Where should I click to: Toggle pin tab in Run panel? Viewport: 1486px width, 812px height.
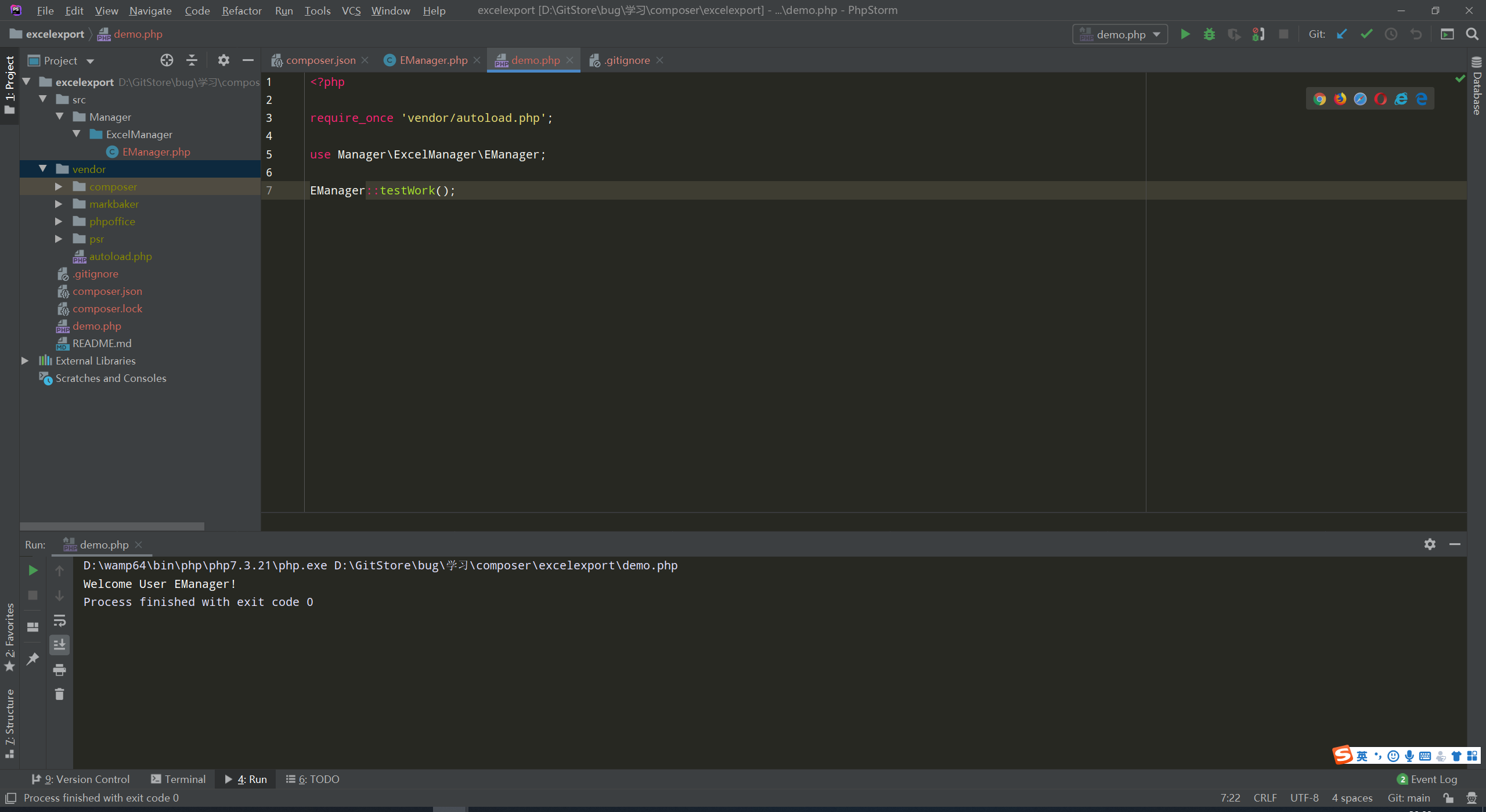(33, 658)
